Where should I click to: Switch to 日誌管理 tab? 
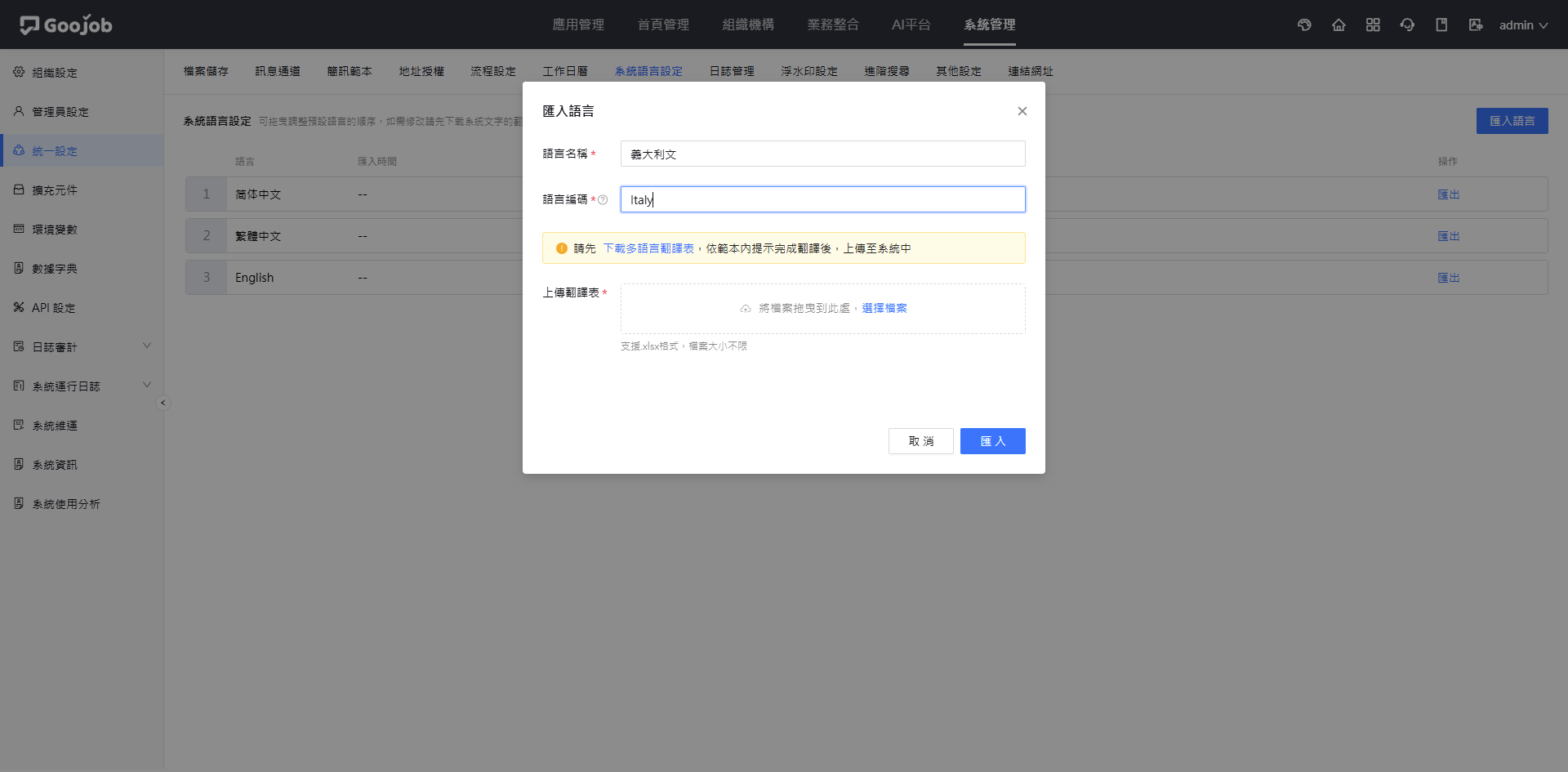732,71
